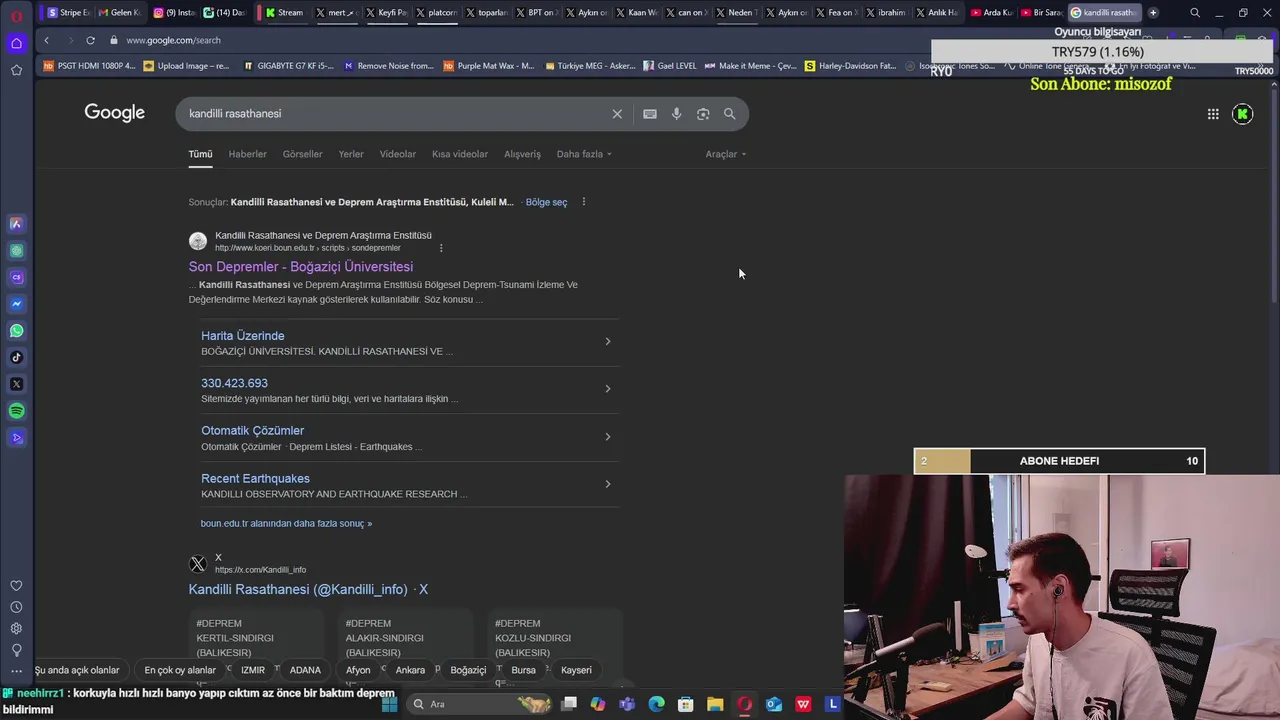Click the Windows taskbar search box
The image size is (1280, 720).
pos(480,704)
